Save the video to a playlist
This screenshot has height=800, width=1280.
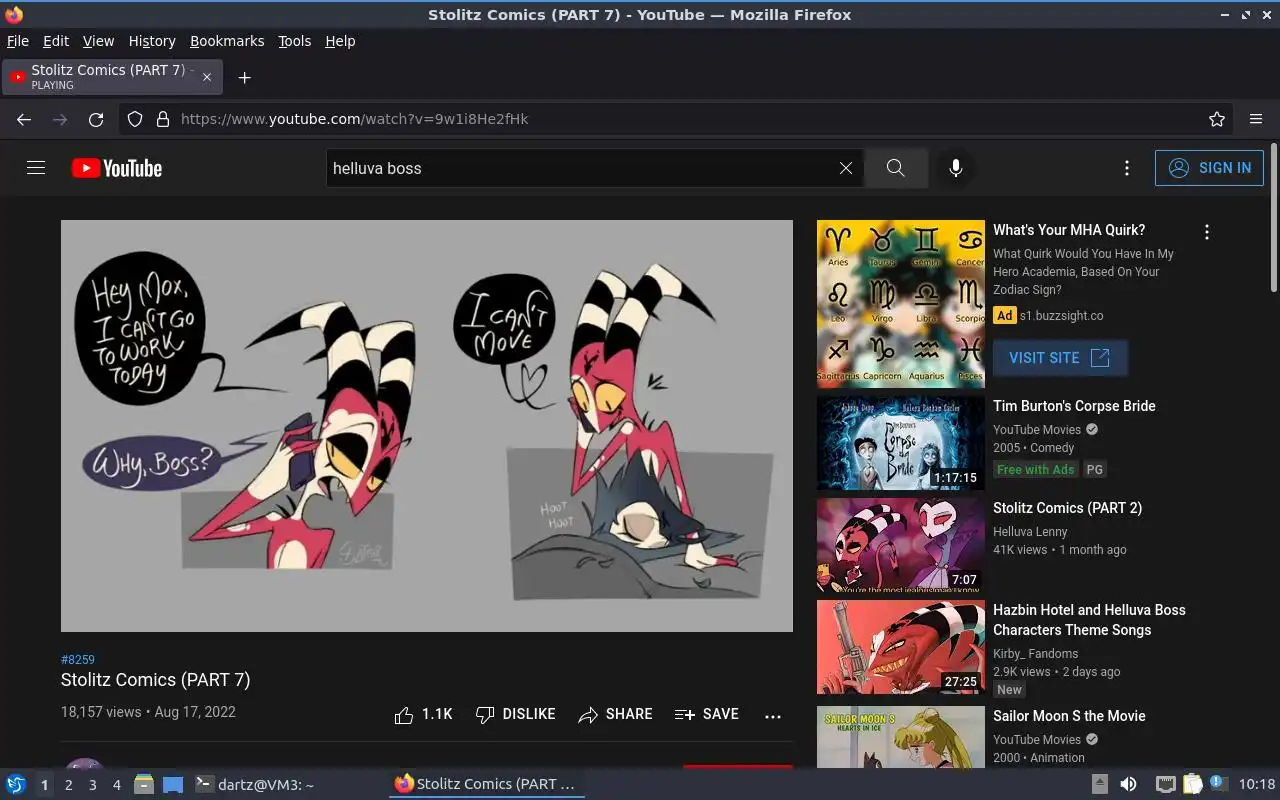(x=707, y=714)
